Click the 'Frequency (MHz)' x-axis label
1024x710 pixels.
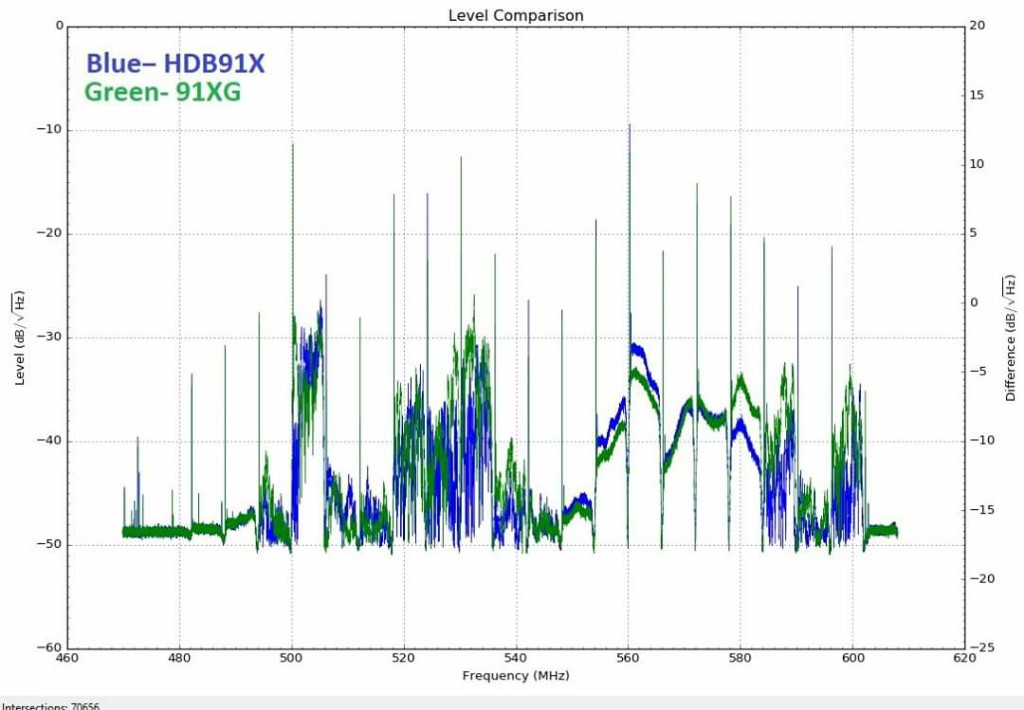[515, 676]
